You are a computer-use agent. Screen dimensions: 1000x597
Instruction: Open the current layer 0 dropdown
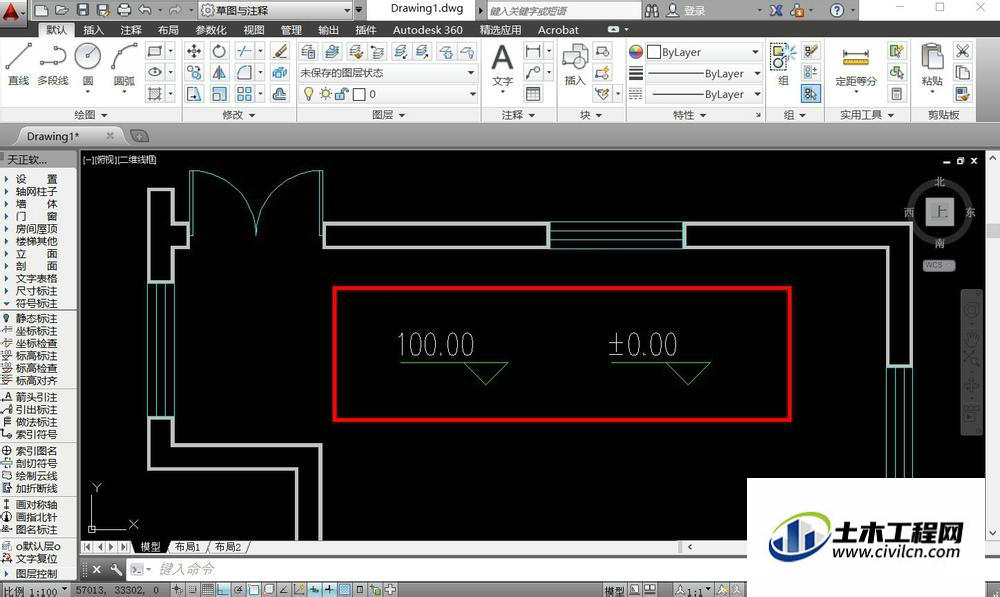388,94
